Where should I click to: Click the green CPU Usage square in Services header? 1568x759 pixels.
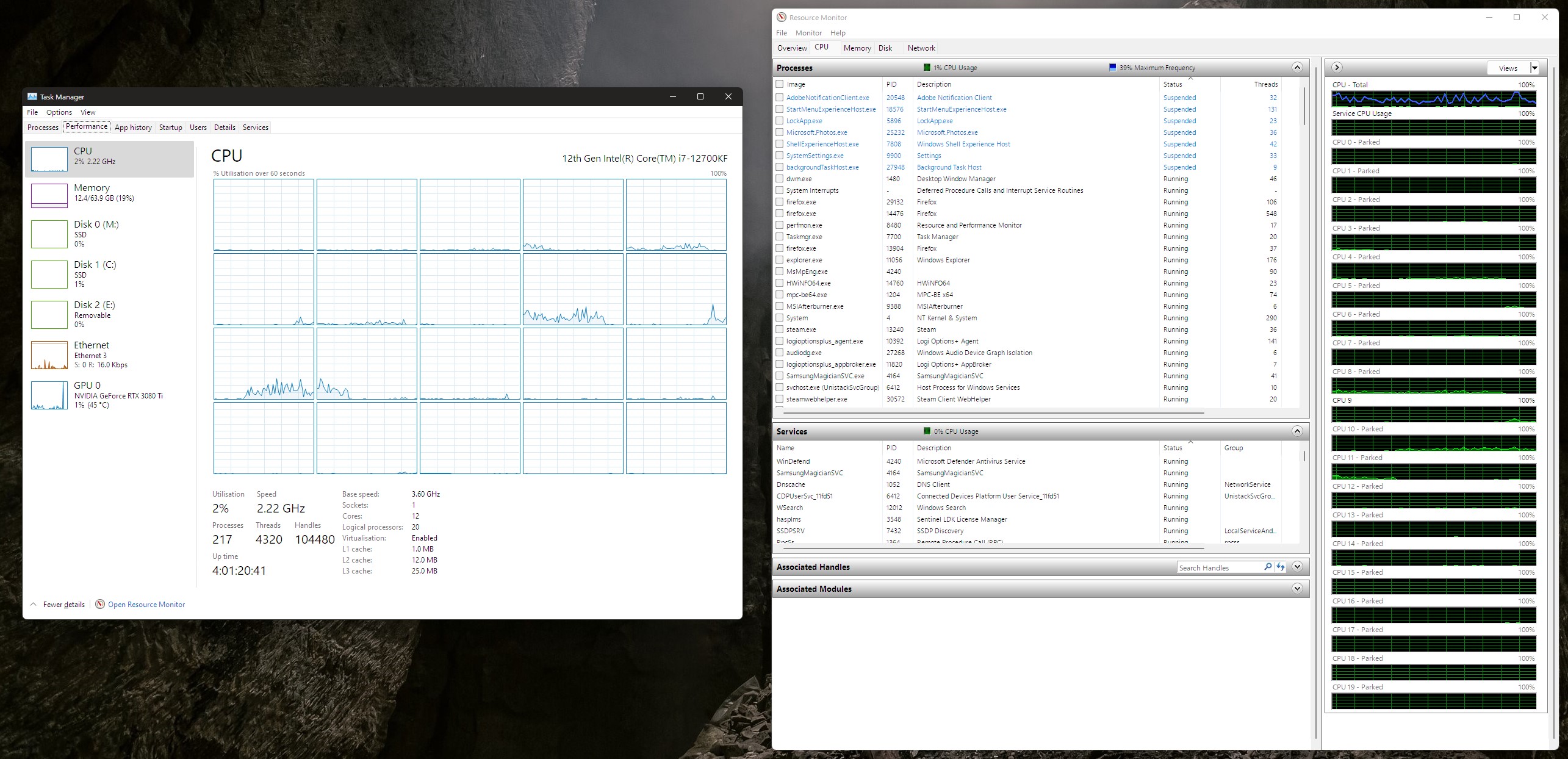click(x=927, y=431)
